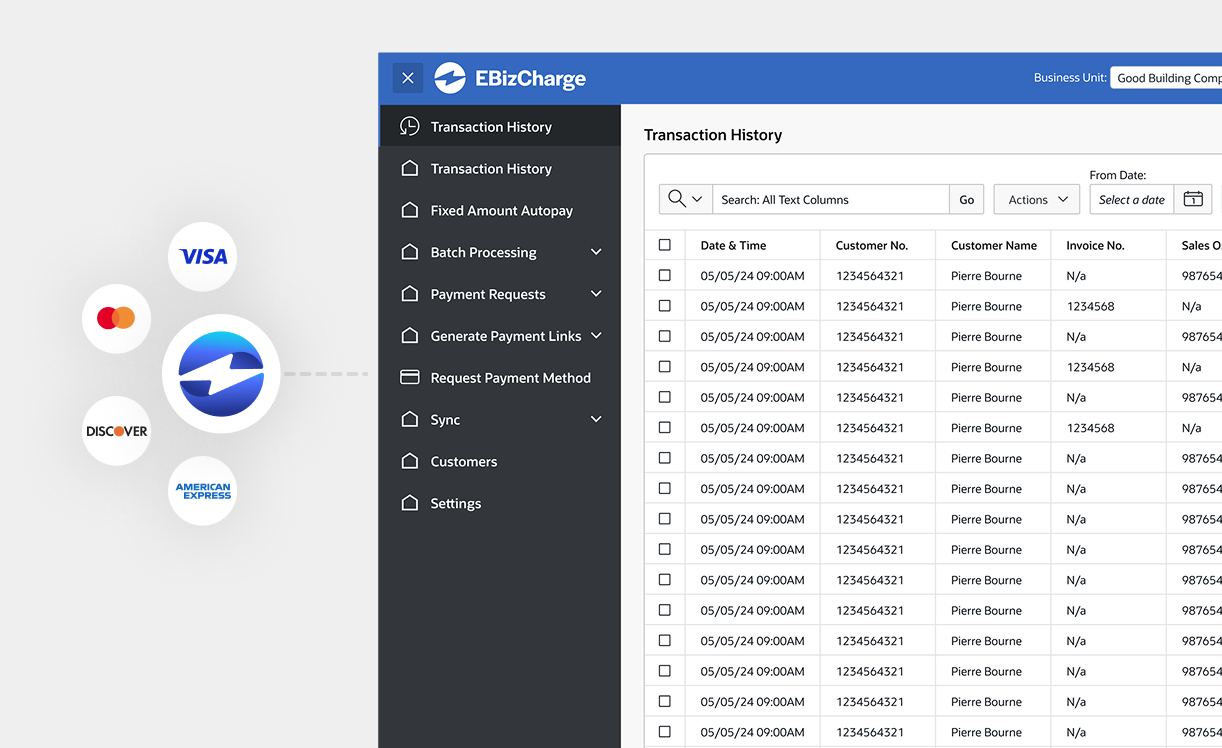The image size is (1222, 748).
Task: Expand the Batch Processing submenu chevron
Action: [596, 252]
